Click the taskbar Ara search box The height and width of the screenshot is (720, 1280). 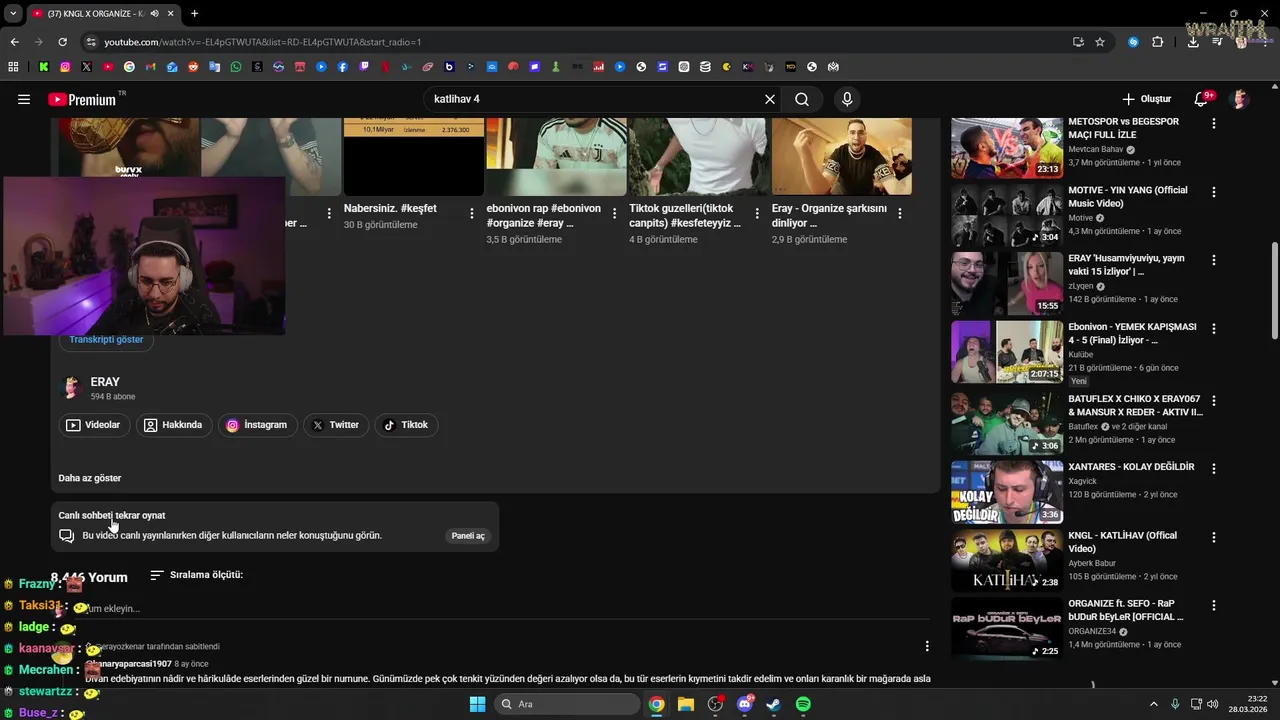tap(567, 704)
